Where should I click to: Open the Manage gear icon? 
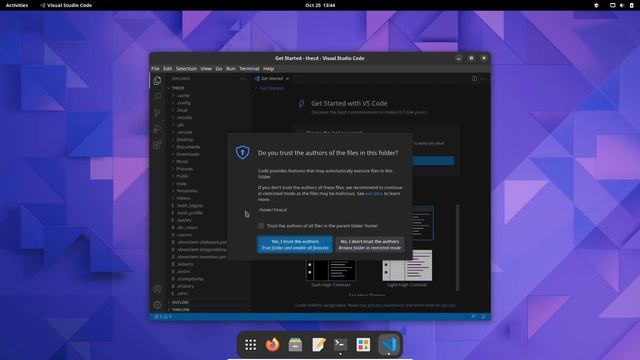click(x=157, y=305)
